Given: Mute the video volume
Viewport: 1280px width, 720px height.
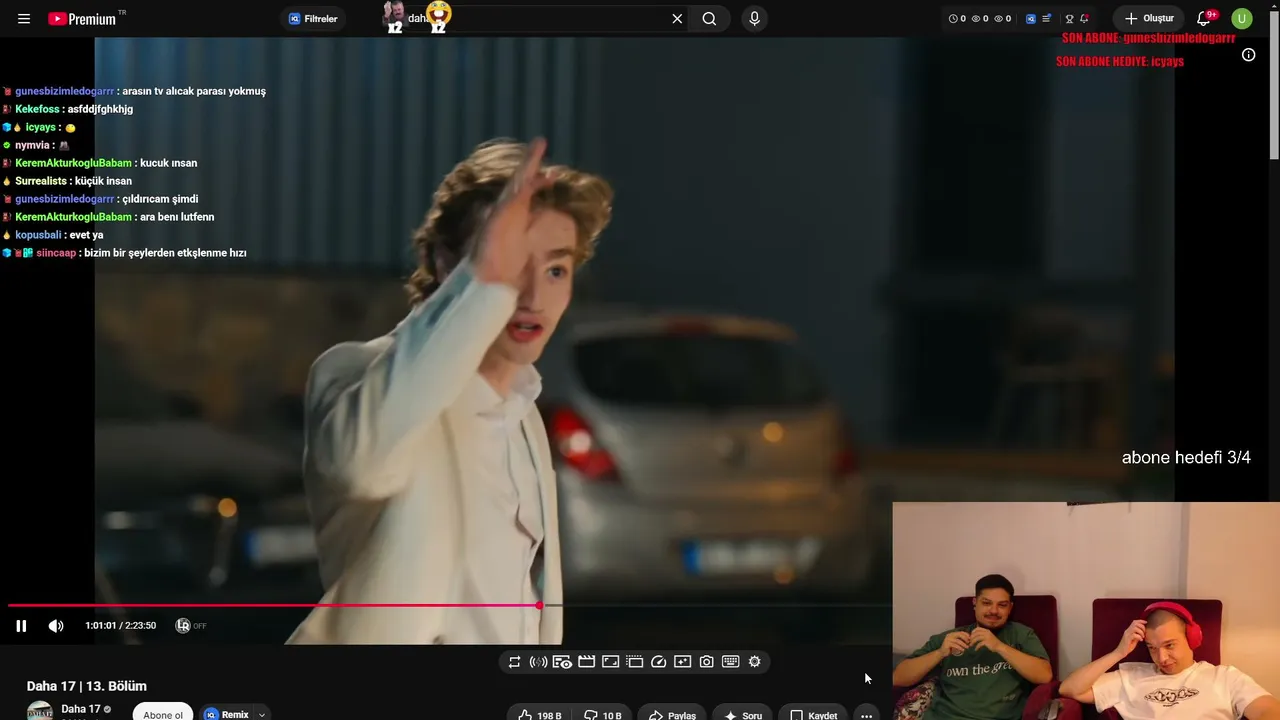Looking at the screenshot, I should [56, 626].
